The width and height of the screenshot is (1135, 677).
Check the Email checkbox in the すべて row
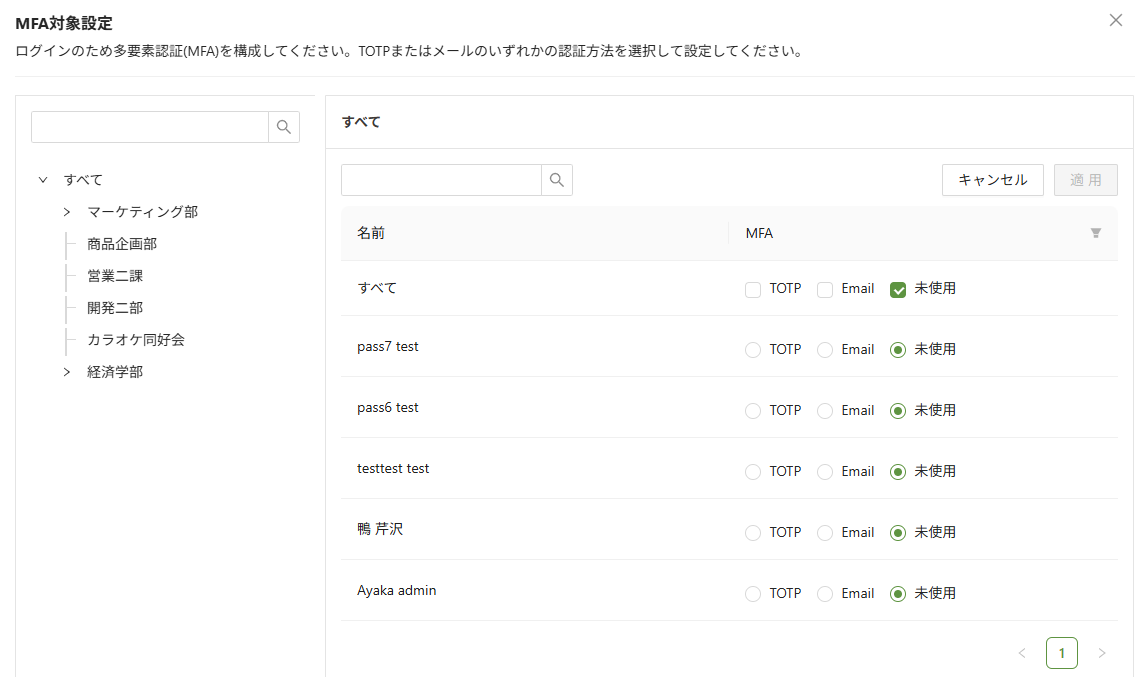coord(825,290)
